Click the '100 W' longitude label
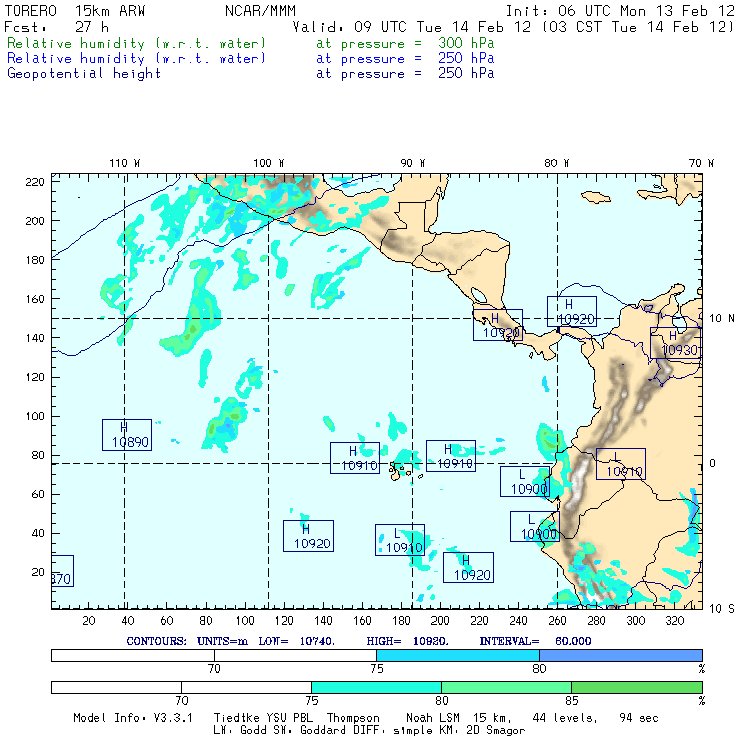The width and height of the screenshot is (740, 740). point(269,163)
